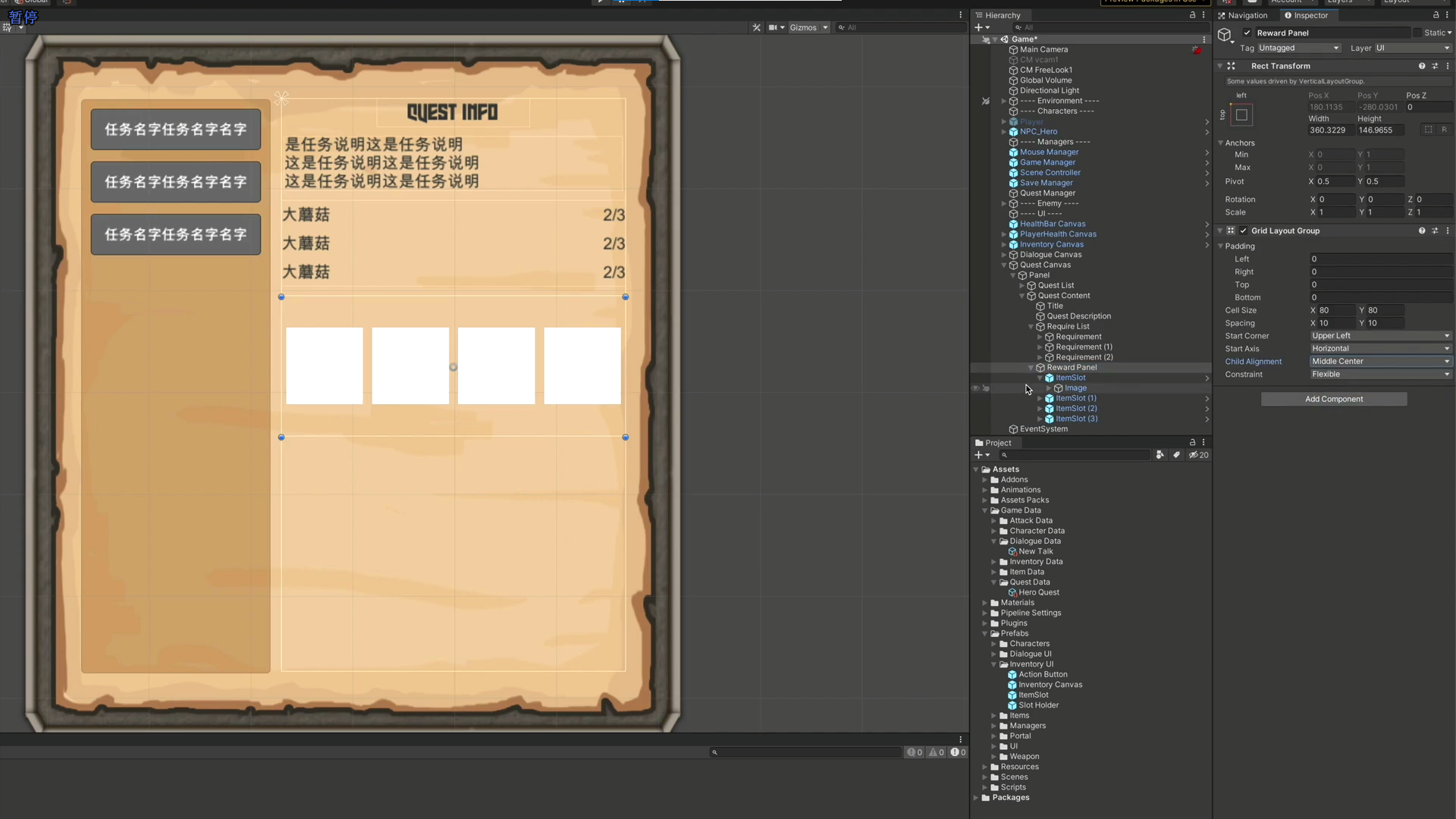The width and height of the screenshot is (1456, 819).
Task: Toggle hidden packages visibility count icon
Action: point(1199,455)
